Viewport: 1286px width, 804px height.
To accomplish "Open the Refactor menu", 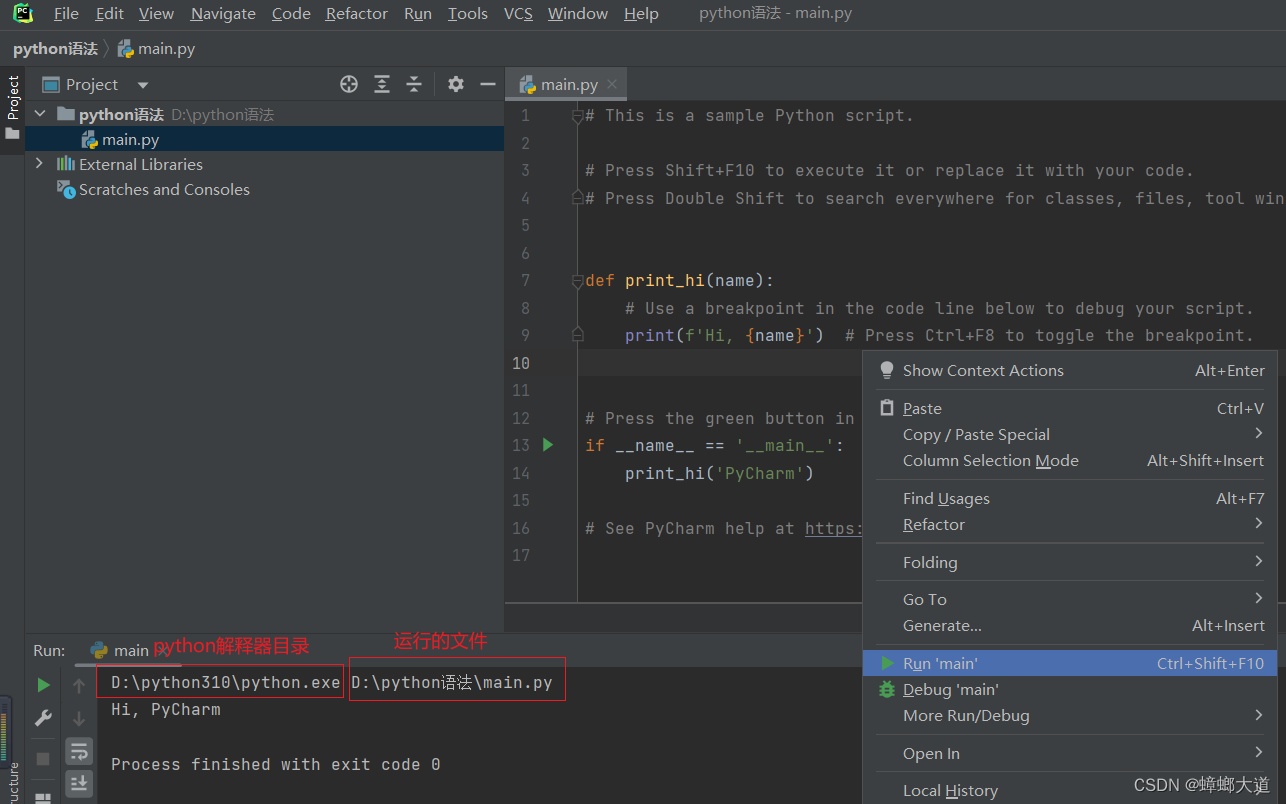I will [356, 14].
